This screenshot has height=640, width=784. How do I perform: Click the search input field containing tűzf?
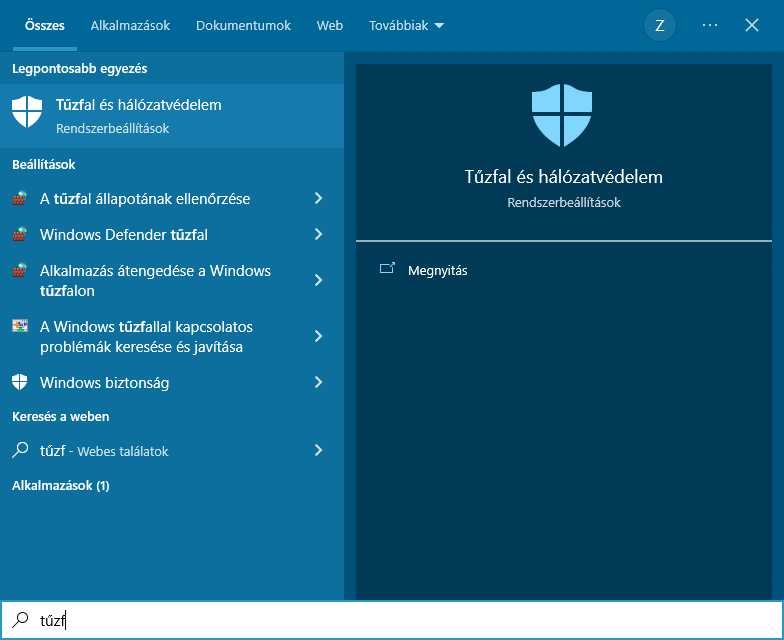(x=392, y=620)
